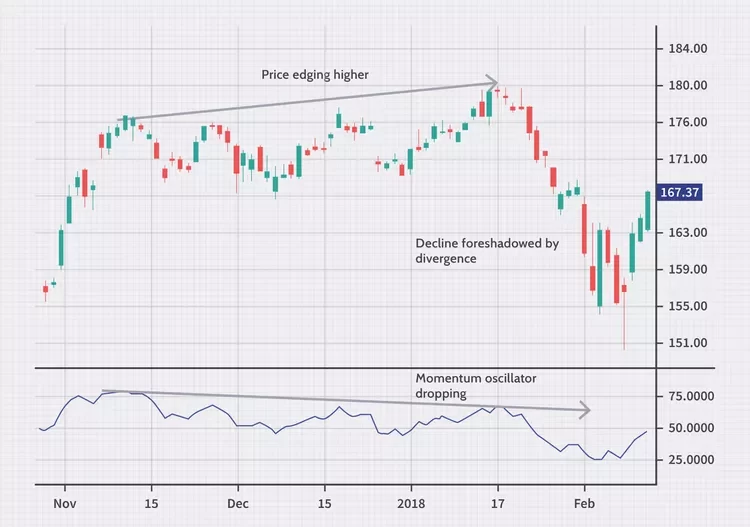Screen dimensions: 750x527
Task: Click the 159.00 price axis label
Action: click(x=687, y=270)
